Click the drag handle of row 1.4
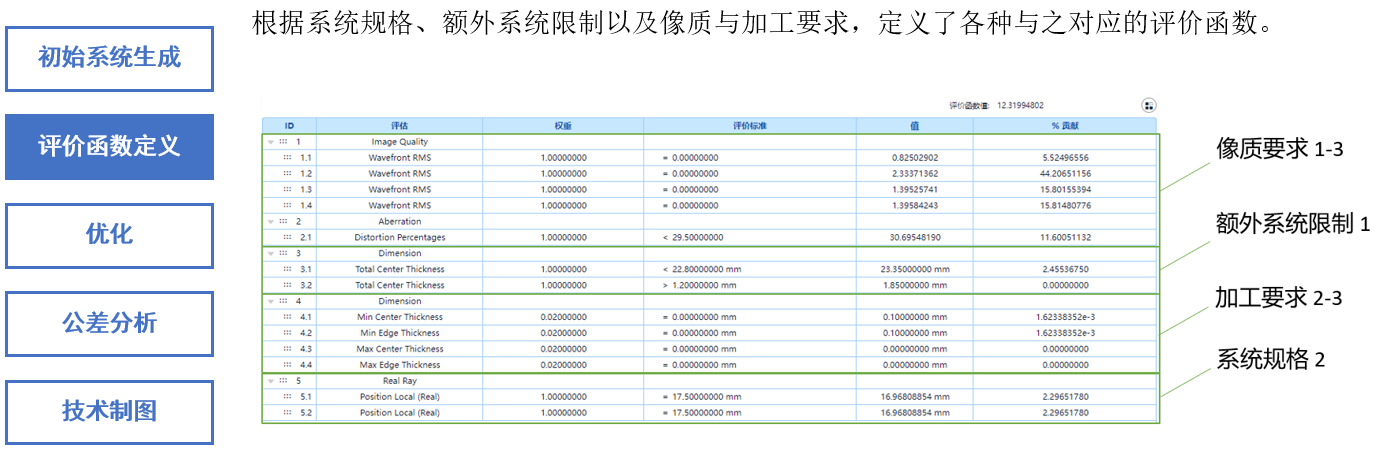Image resolution: width=1383 pixels, height=453 pixels. (288, 206)
